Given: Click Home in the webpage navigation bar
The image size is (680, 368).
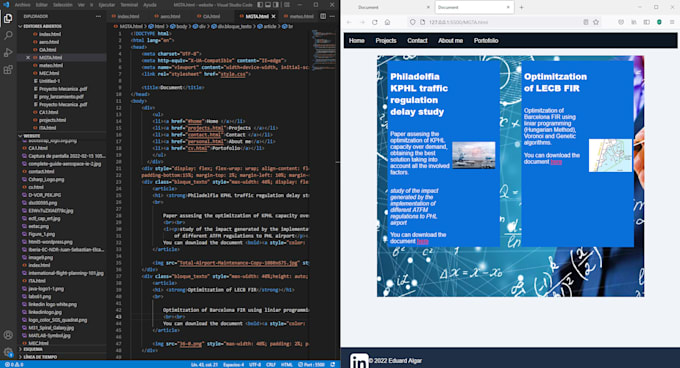Looking at the screenshot, I should (x=356, y=41).
